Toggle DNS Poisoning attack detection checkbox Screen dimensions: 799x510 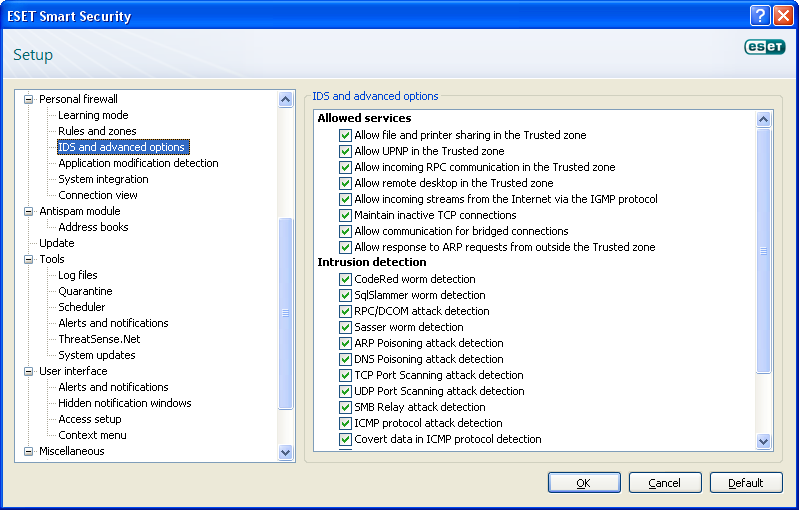click(345, 359)
